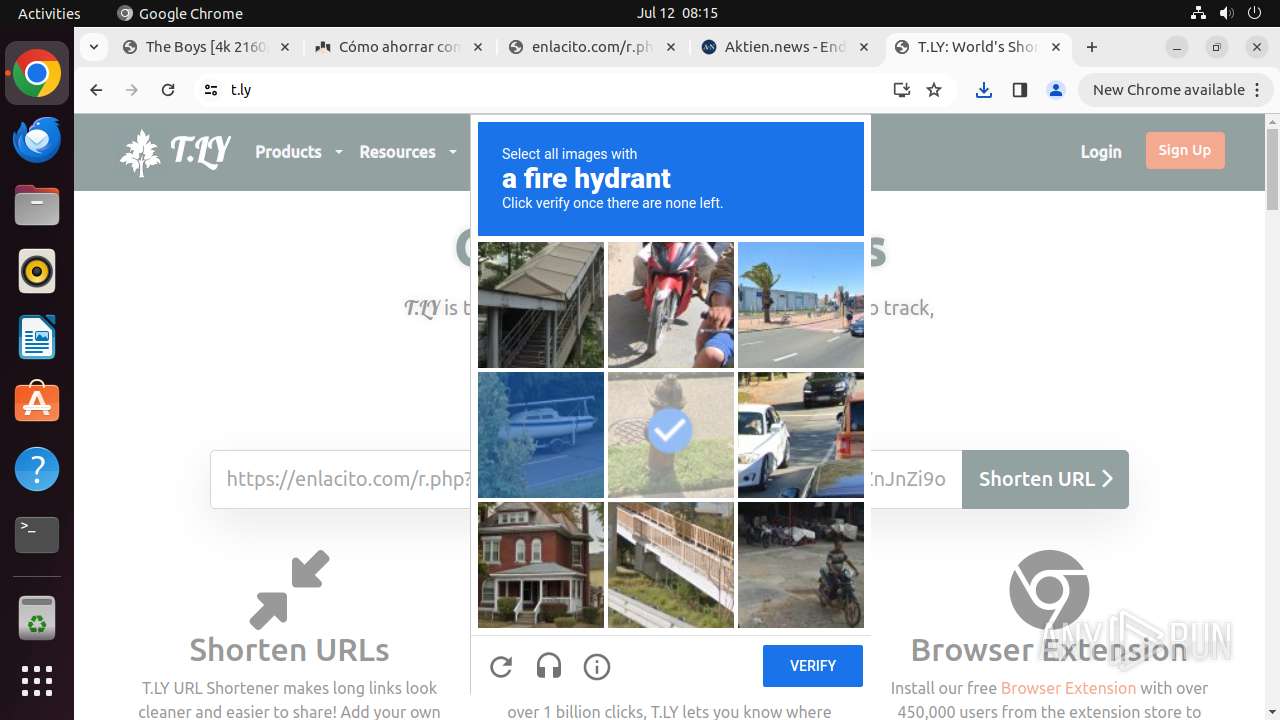Click New Chrome available update button
This screenshot has width=1280, height=720.
point(1175,90)
